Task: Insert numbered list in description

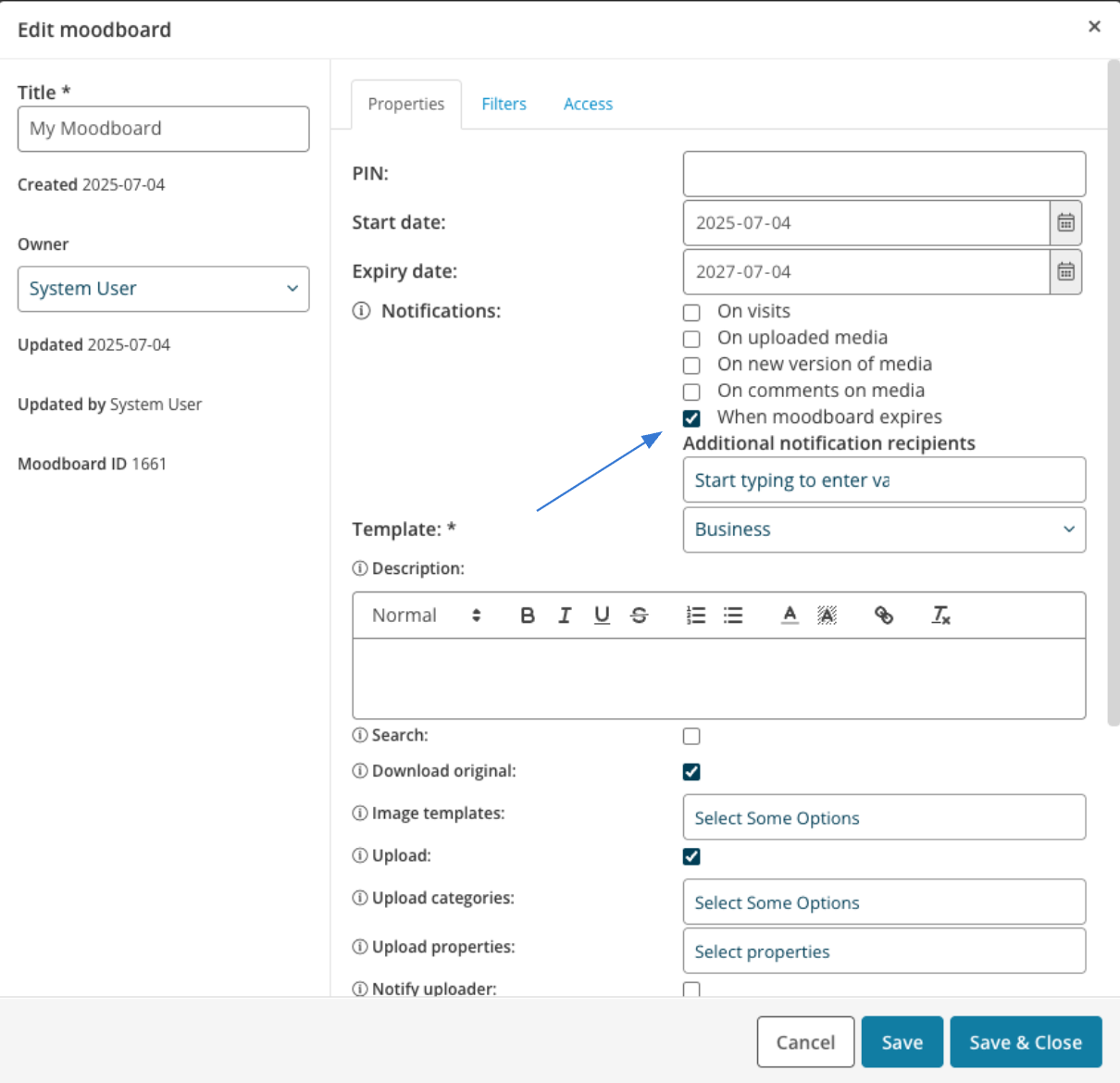Action: pos(696,616)
